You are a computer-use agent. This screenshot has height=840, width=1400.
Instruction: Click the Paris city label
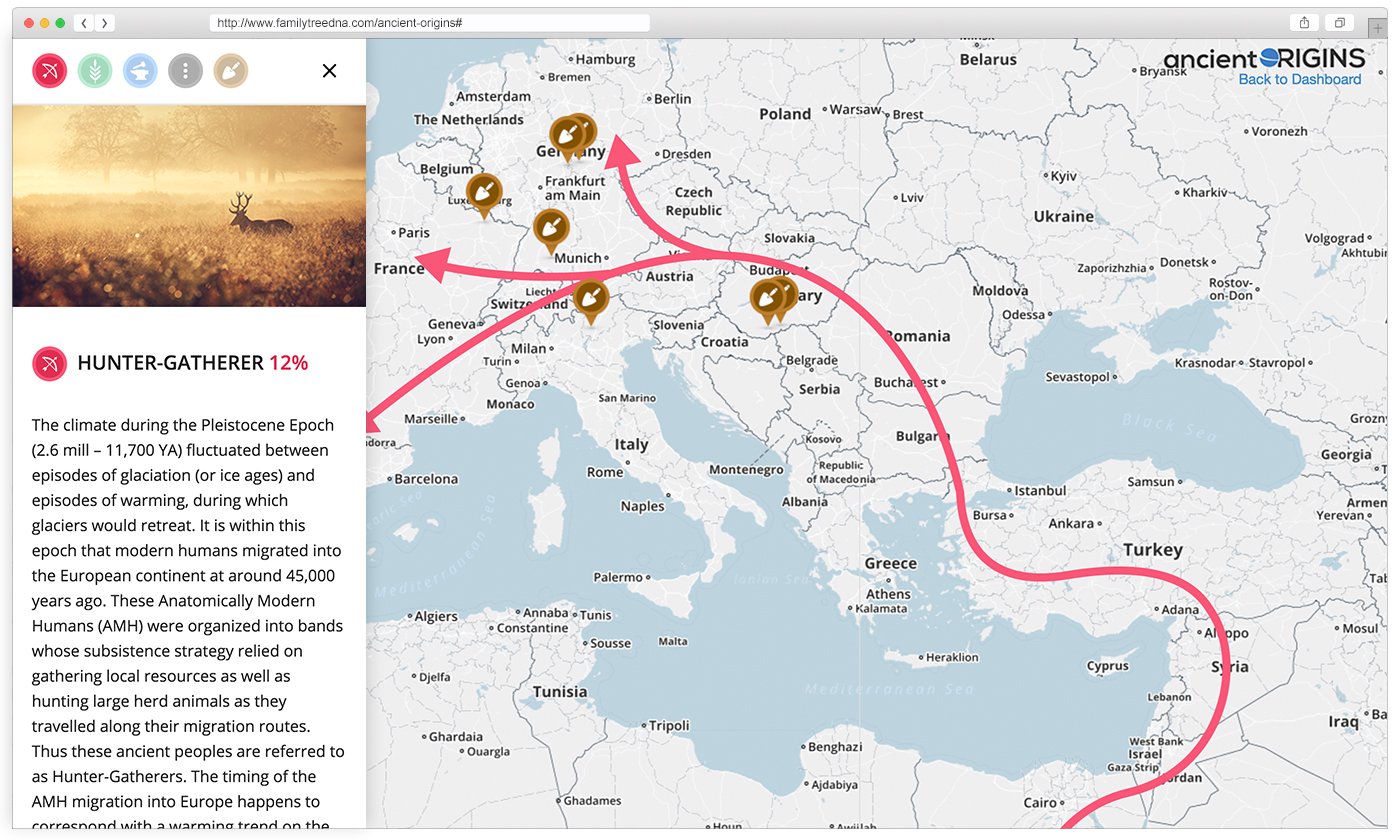pyautogui.click(x=414, y=232)
